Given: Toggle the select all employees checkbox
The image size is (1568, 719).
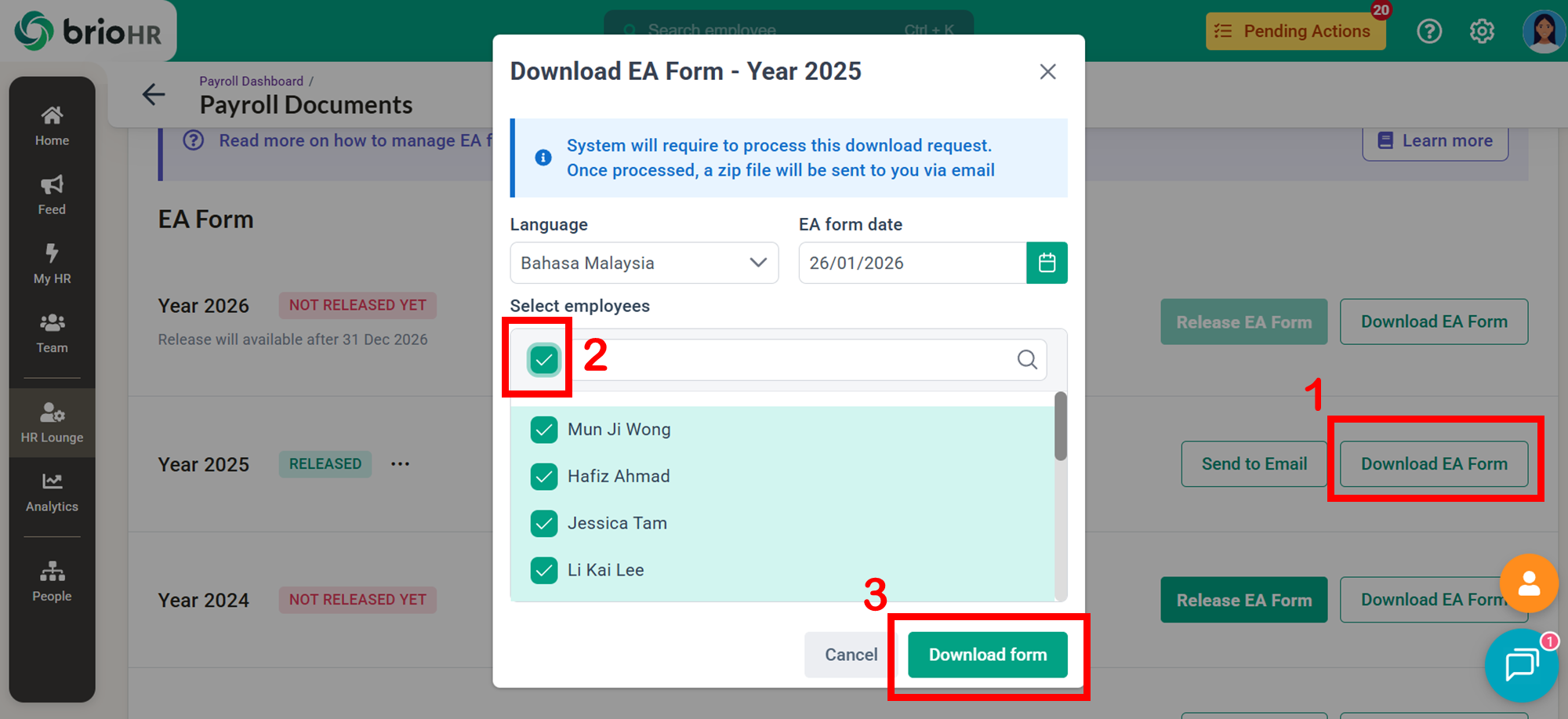Looking at the screenshot, I should (x=543, y=360).
